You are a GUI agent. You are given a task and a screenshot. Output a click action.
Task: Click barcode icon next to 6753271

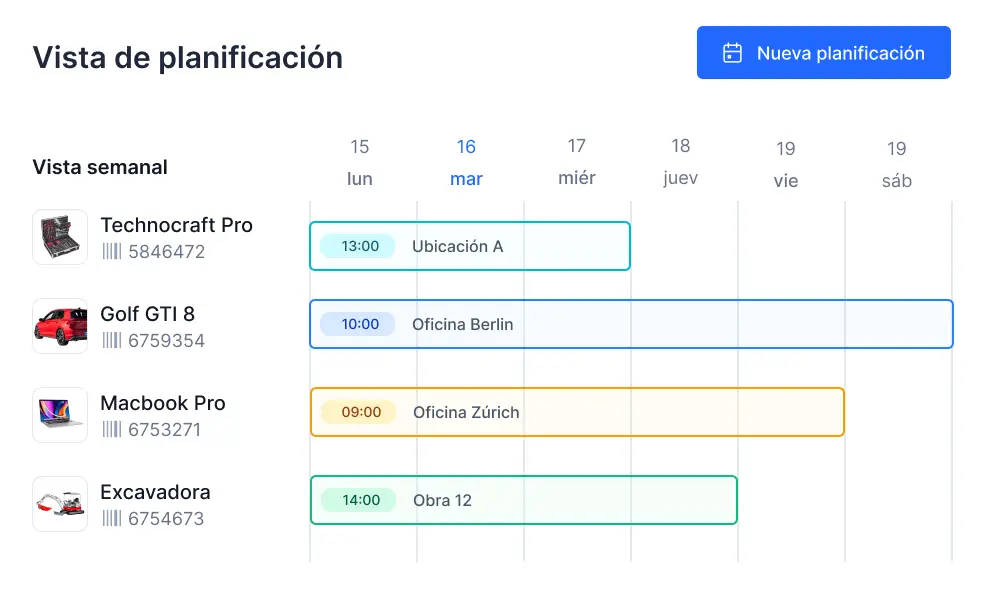coord(111,430)
